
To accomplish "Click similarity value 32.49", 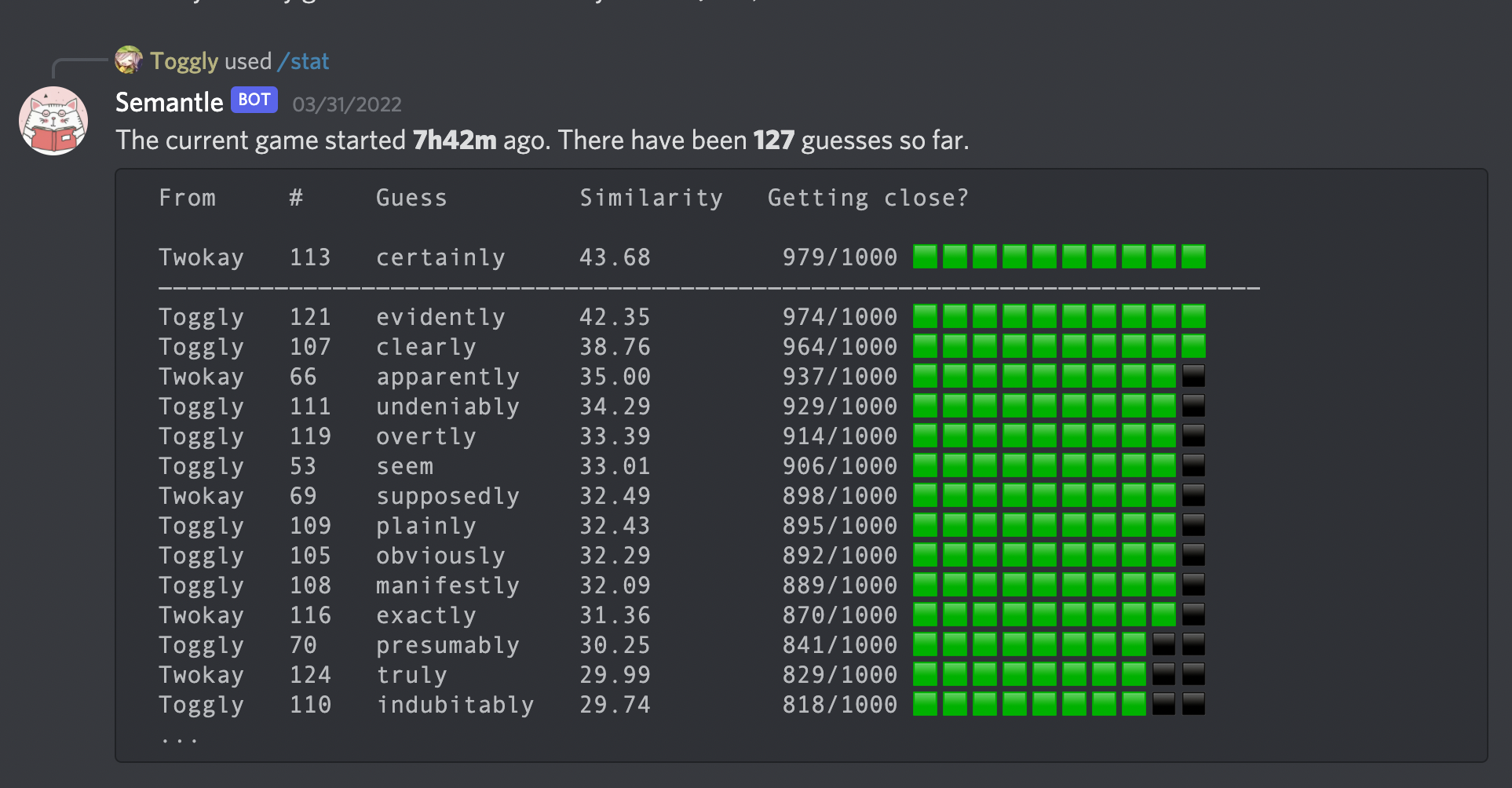I will pos(615,496).
